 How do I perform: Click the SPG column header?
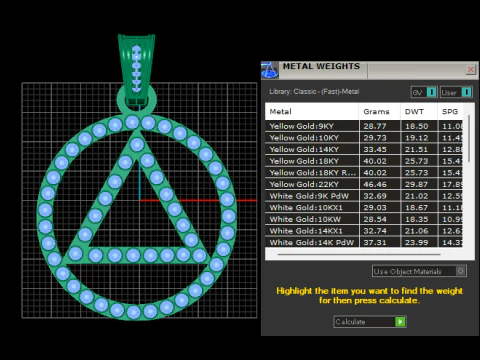450,111
